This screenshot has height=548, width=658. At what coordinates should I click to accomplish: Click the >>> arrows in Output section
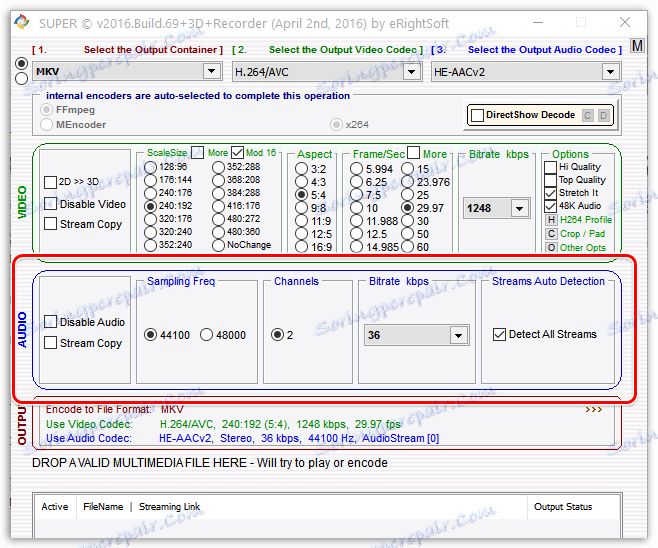click(594, 409)
